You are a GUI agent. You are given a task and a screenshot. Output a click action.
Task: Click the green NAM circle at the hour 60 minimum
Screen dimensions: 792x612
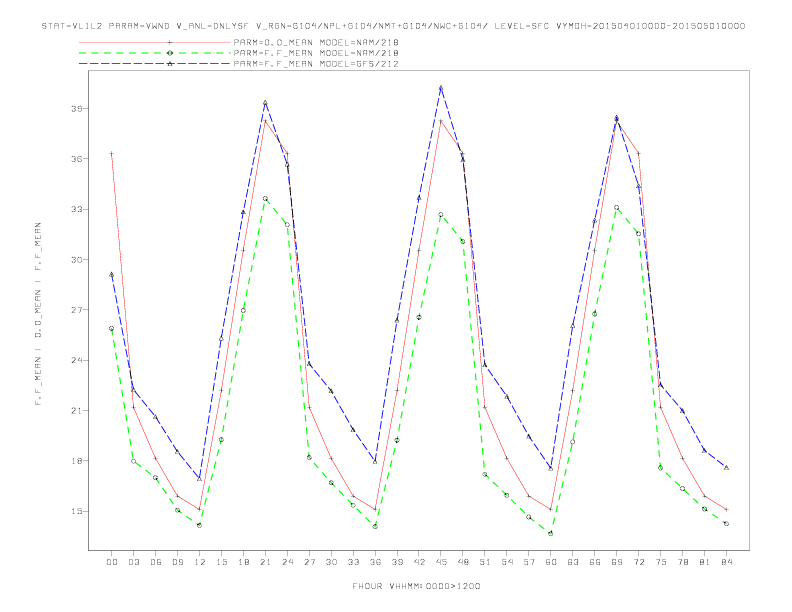pos(551,533)
